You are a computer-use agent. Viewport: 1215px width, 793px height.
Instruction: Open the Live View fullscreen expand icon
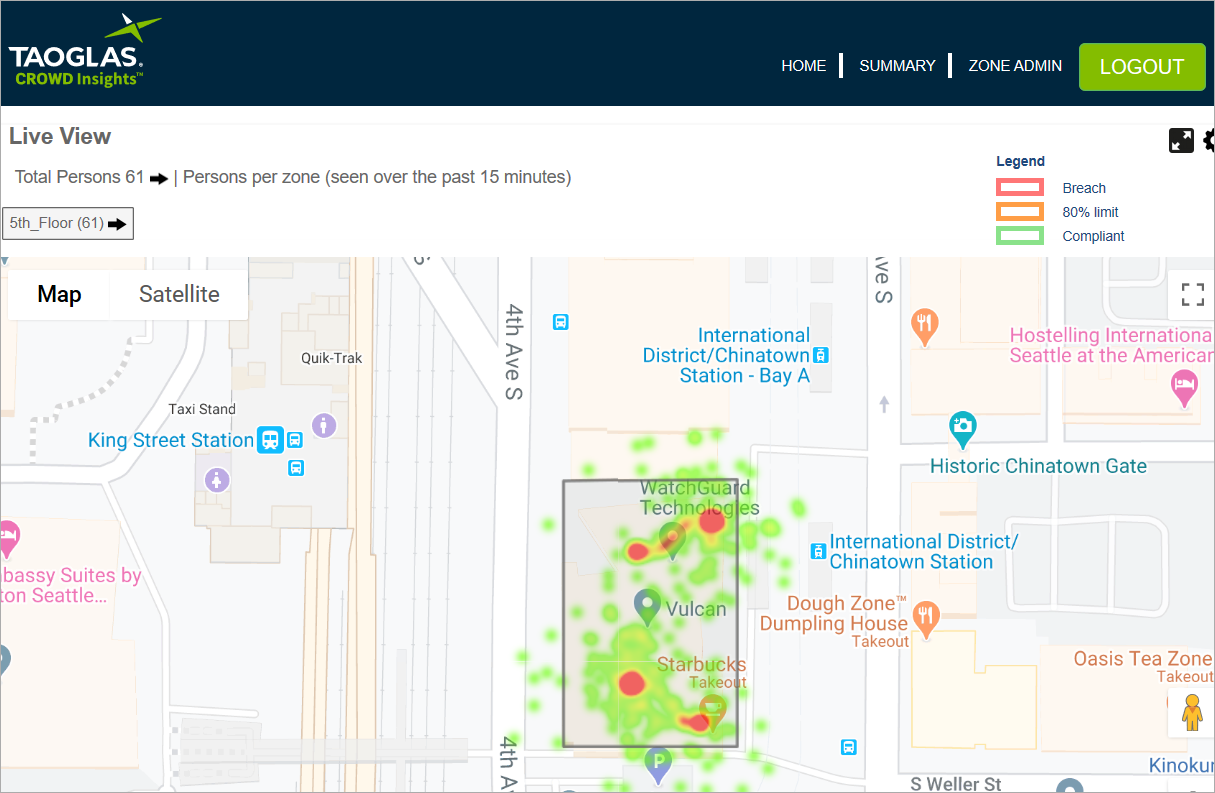(x=1181, y=141)
